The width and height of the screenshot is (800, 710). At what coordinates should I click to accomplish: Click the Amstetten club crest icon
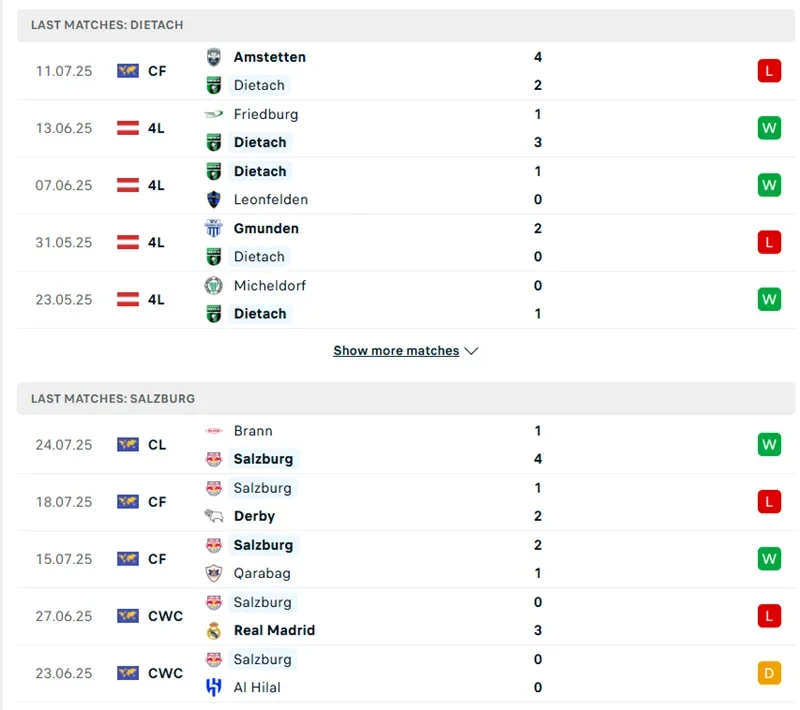[213, 57]
